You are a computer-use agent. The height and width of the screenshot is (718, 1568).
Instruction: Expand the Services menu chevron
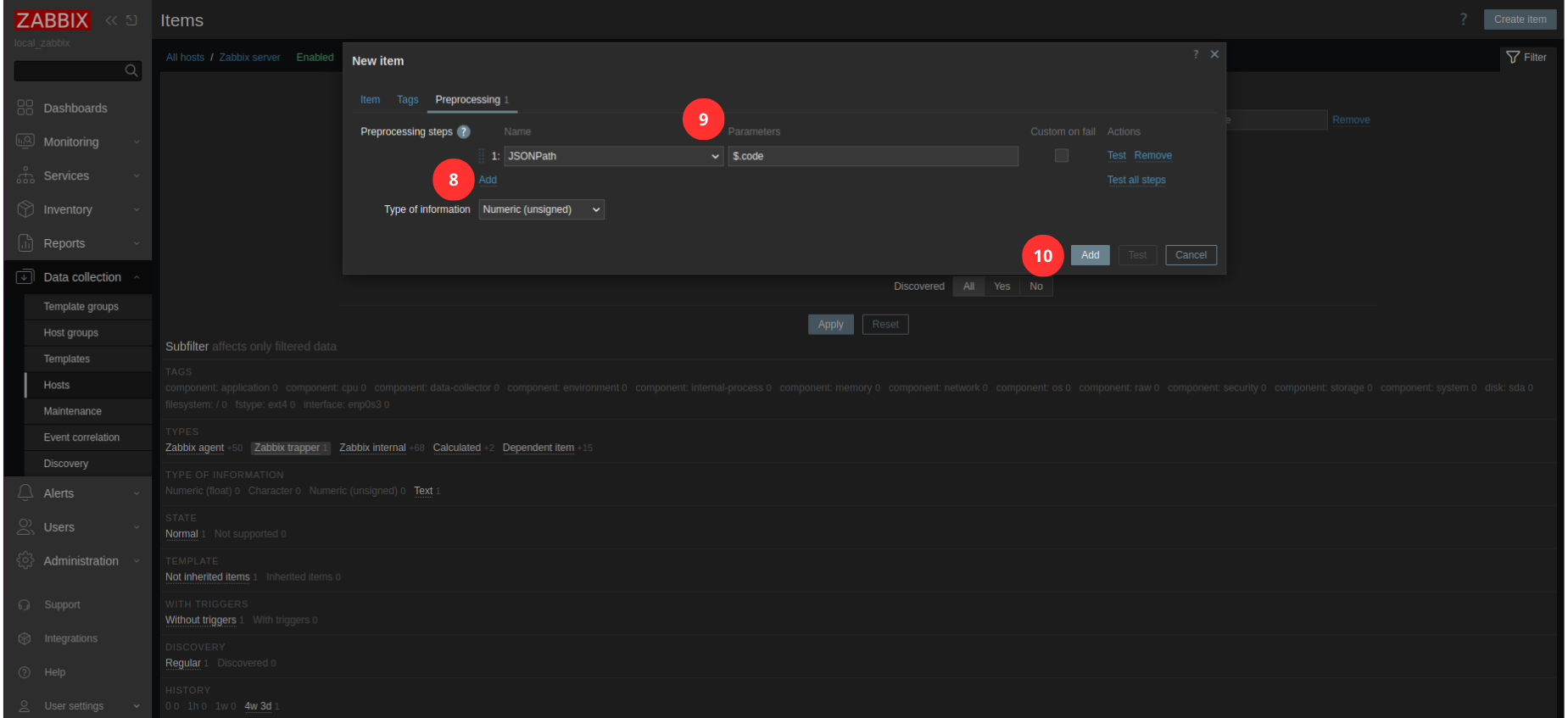coord(137,176)
